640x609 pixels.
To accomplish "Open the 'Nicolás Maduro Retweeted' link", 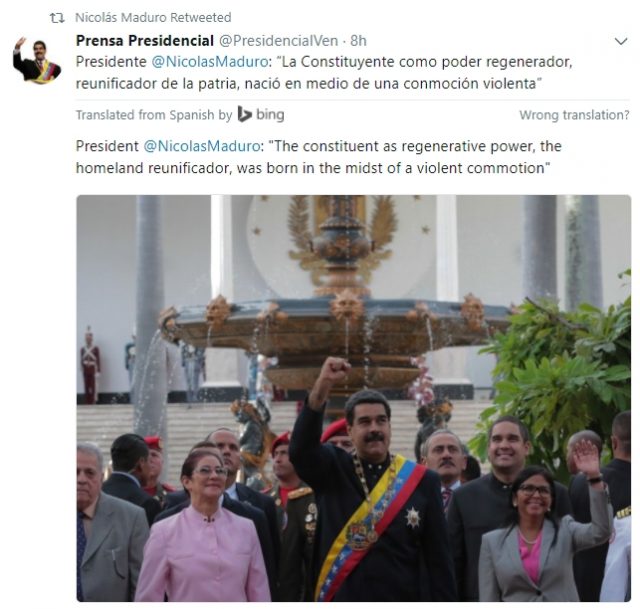I will tap(153, 18).
